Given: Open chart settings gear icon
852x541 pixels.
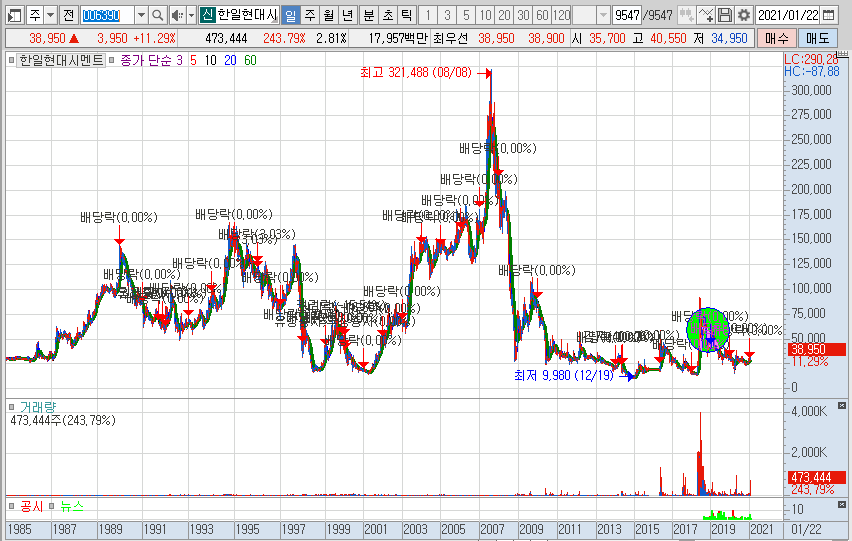Looking at the screenshot, I should point(743,15).
